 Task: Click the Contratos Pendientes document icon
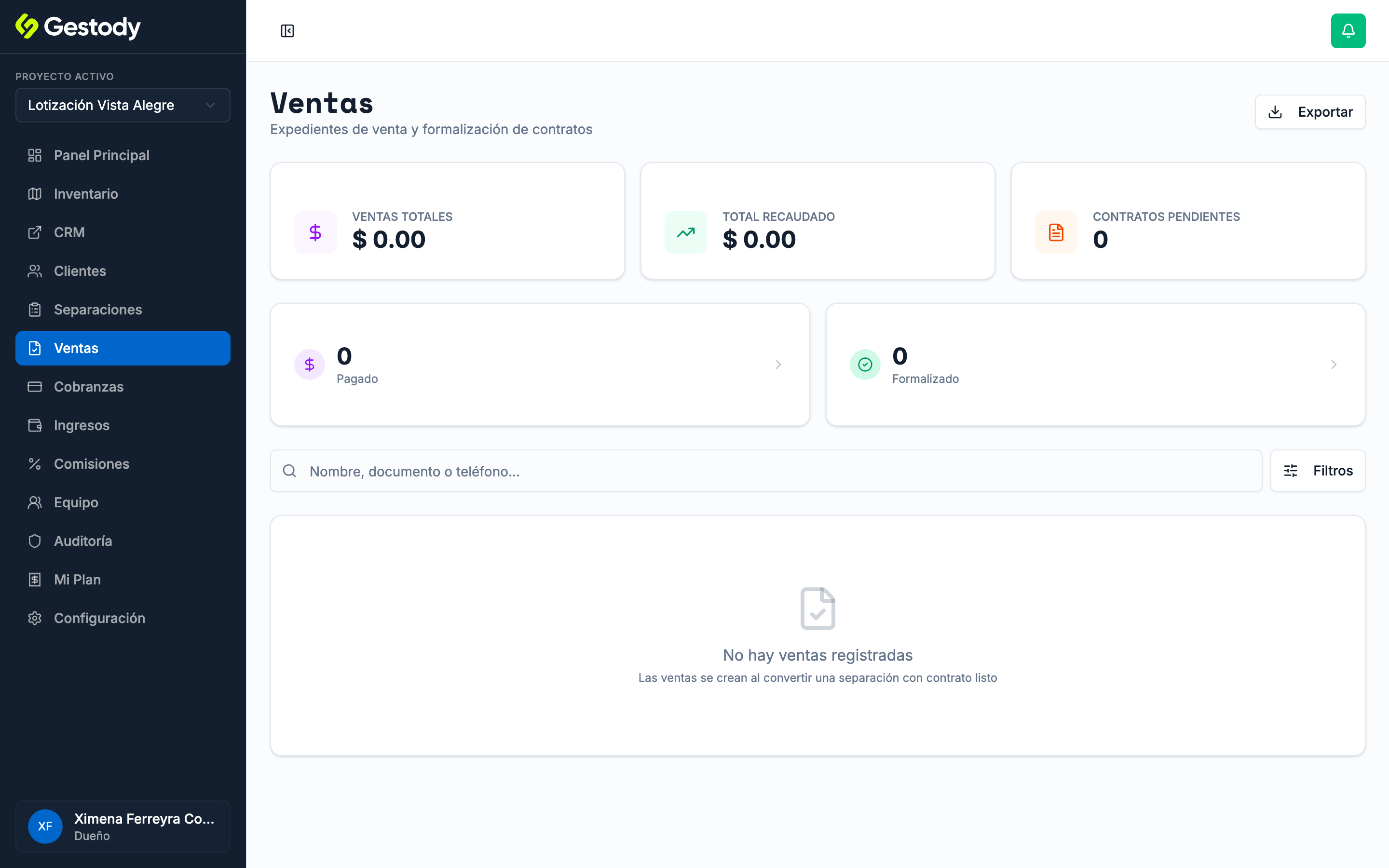(x=1056, y=232)
